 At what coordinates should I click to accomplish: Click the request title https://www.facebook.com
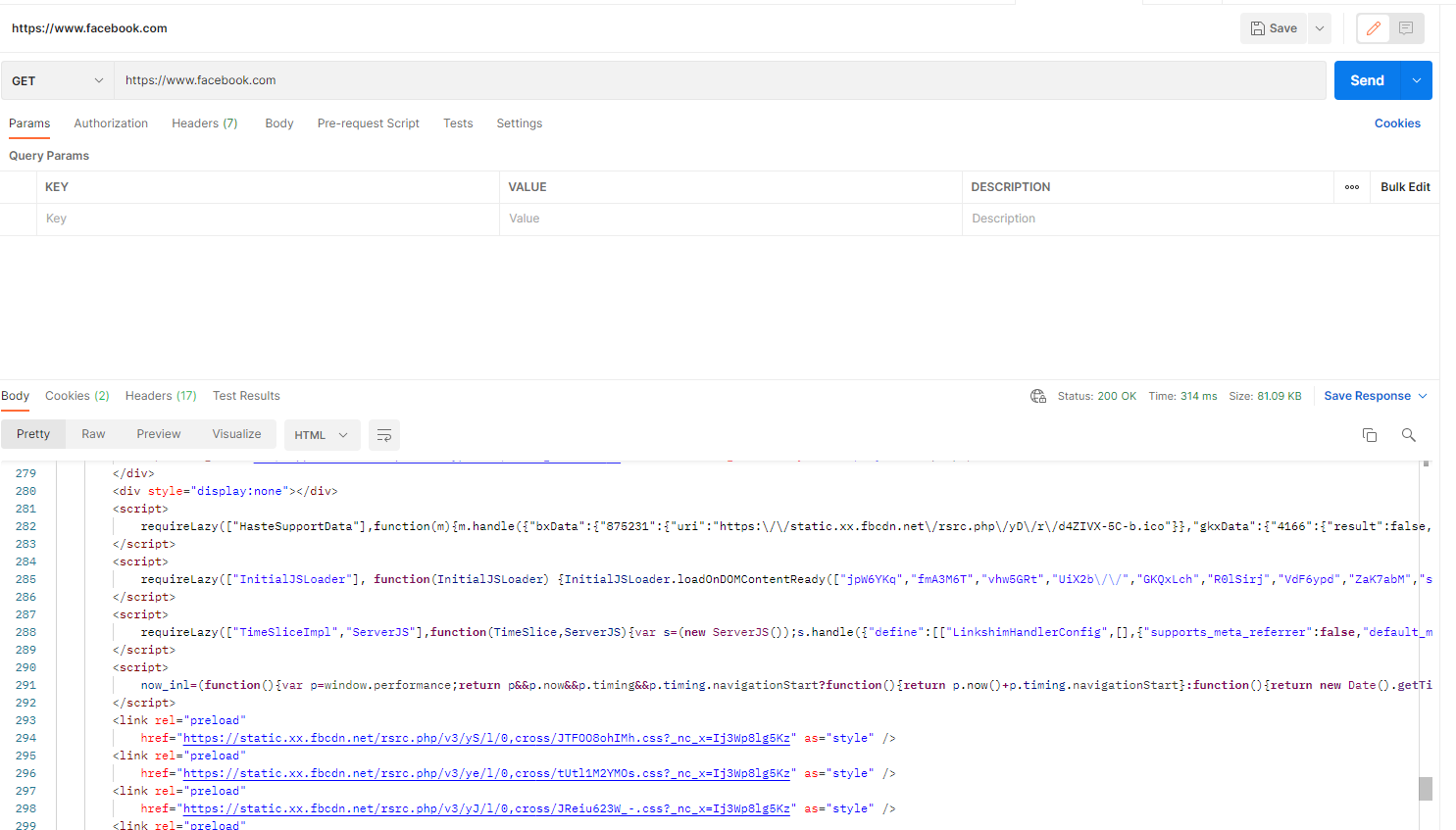(x=89, y=28)
